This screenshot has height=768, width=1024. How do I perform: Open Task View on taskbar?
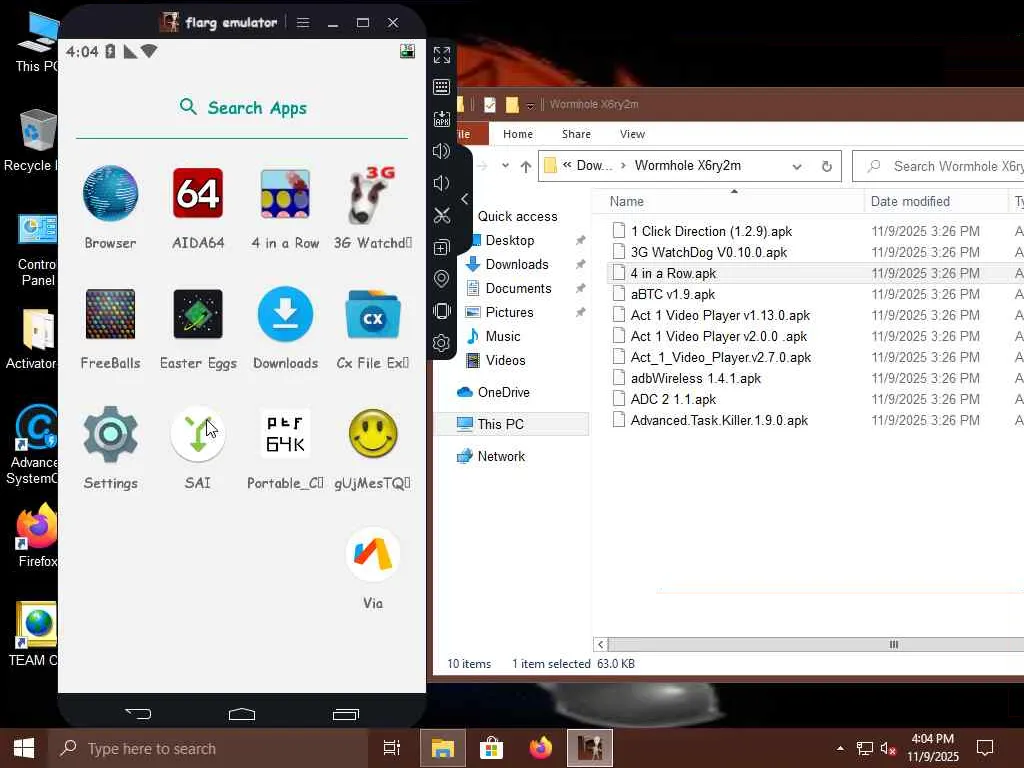pos(392,748)
